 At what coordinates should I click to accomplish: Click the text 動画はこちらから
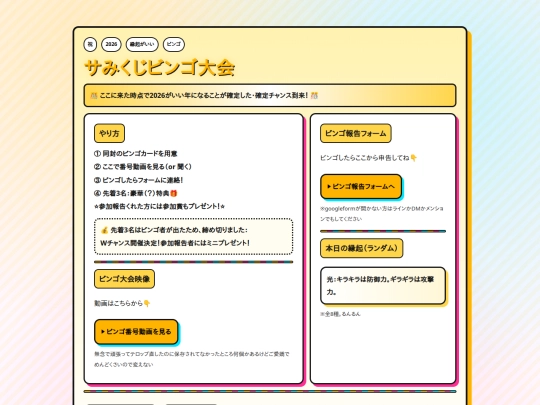coord(118,303)
